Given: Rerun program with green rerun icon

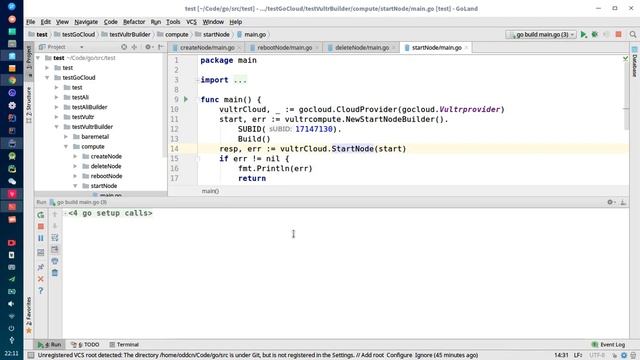Looking at the screenshot, I should click(41, 215).
